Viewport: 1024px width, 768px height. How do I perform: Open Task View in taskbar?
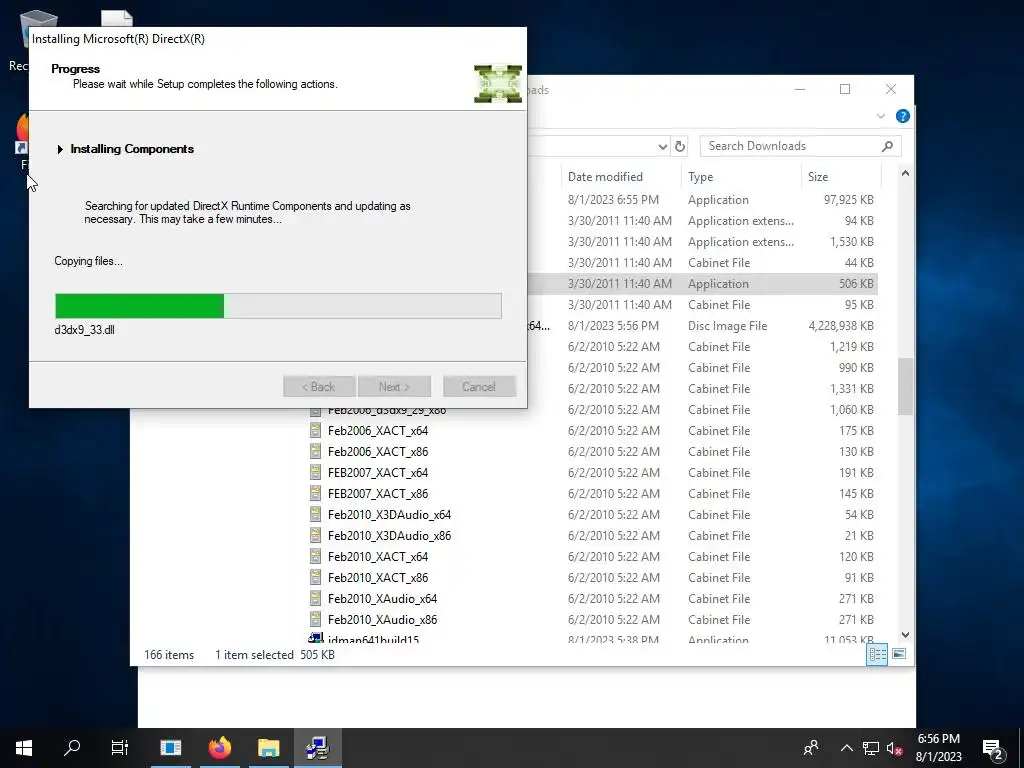pyautogui.click(x=120, y=748)
